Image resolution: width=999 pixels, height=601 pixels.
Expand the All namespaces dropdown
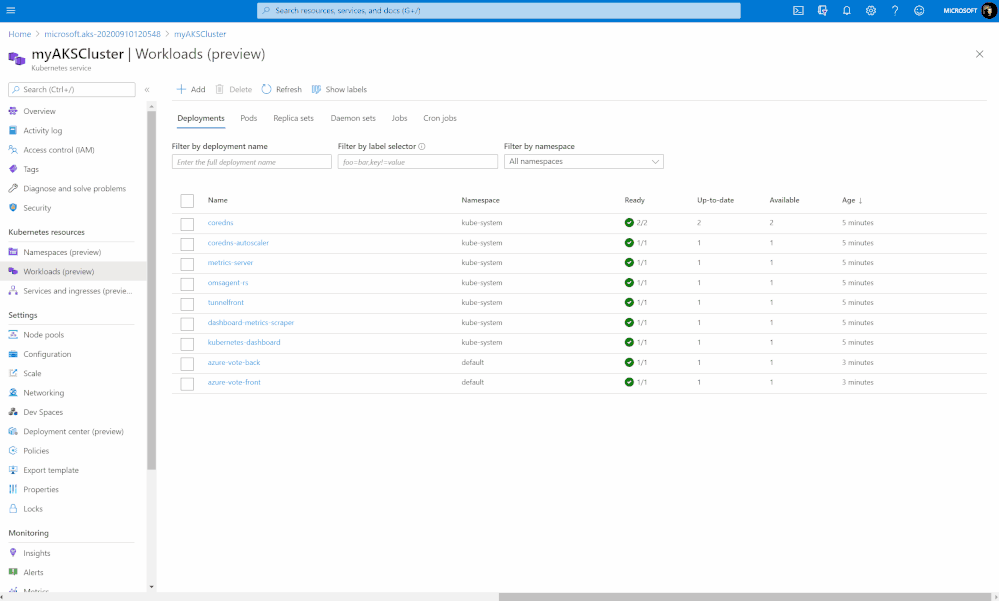(584, 162)
